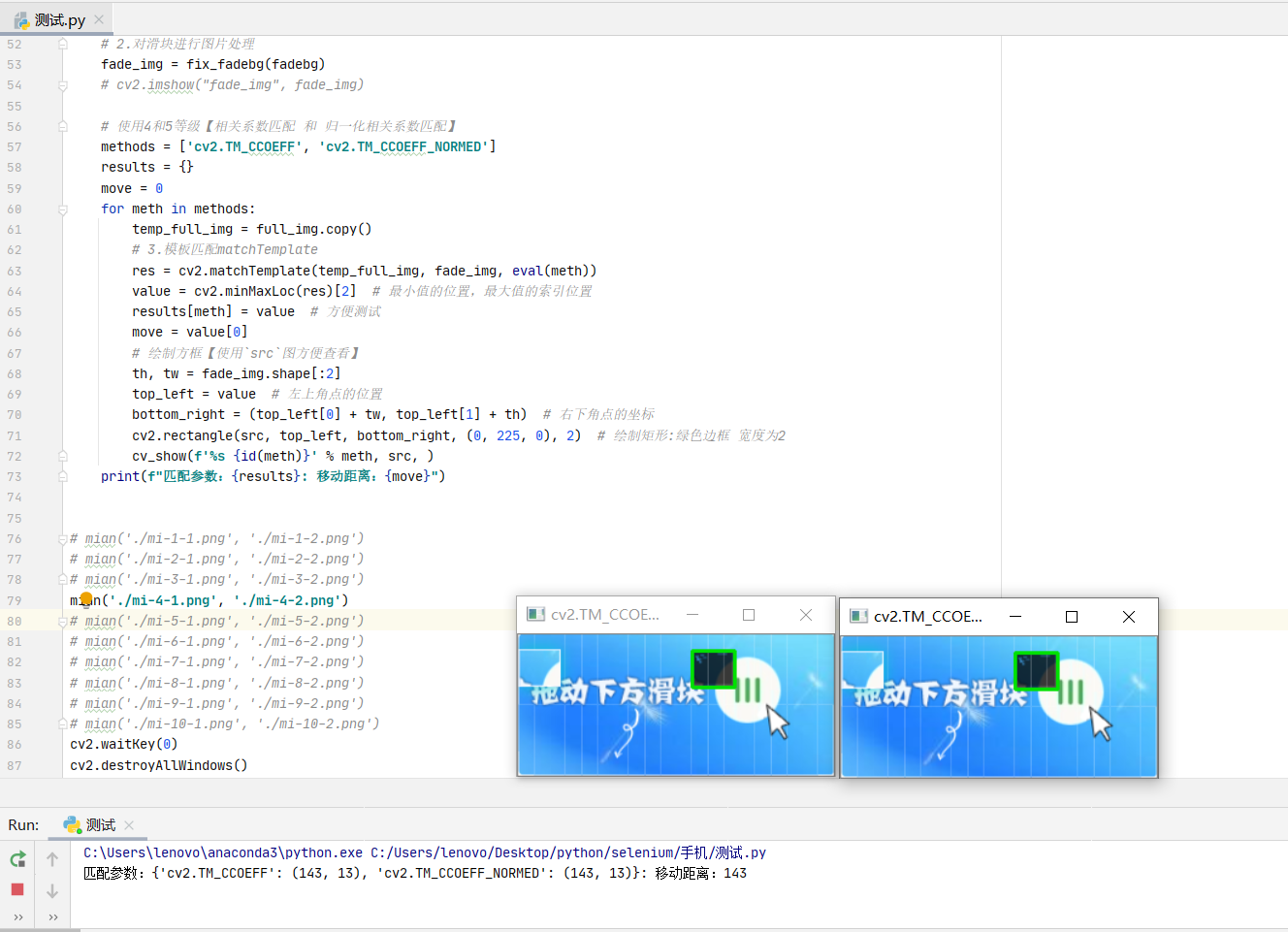This screenshot has width=1288, height=932.
Task: Click the cv2.rectangle call on line 71
Action: coord(357,435)
